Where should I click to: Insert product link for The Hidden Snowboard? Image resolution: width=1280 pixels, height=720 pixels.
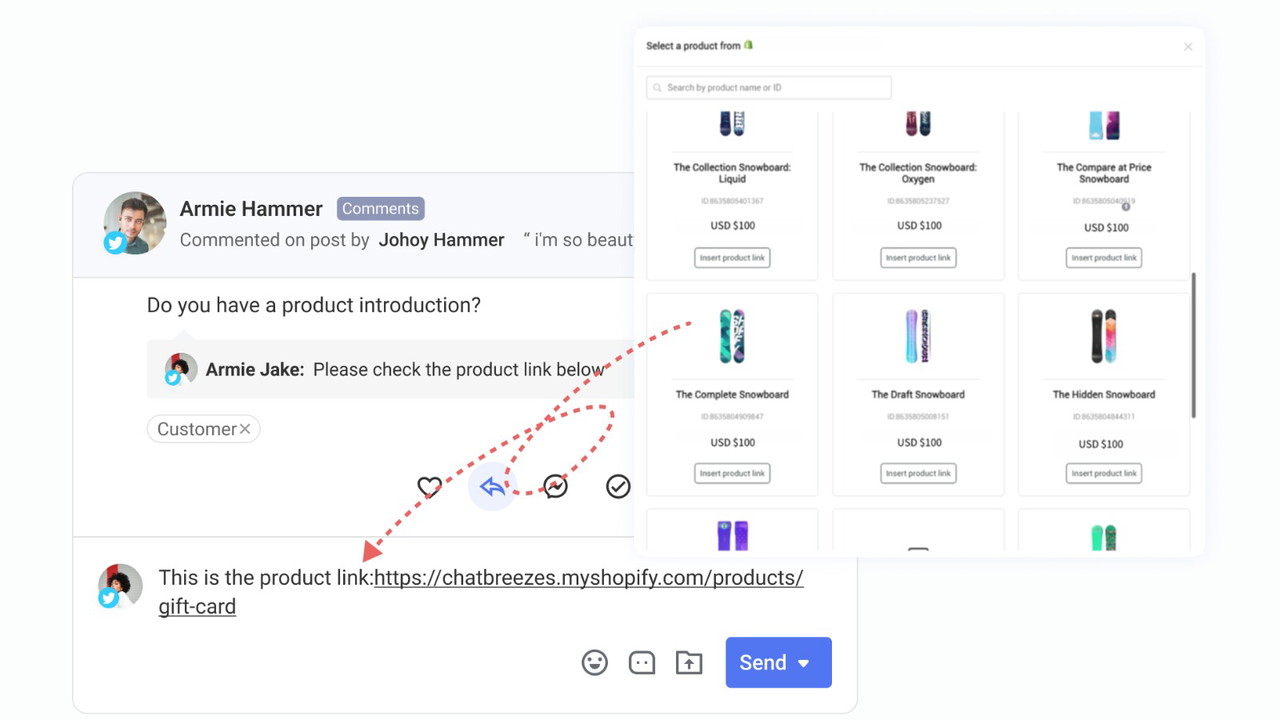coord(1103,473)
